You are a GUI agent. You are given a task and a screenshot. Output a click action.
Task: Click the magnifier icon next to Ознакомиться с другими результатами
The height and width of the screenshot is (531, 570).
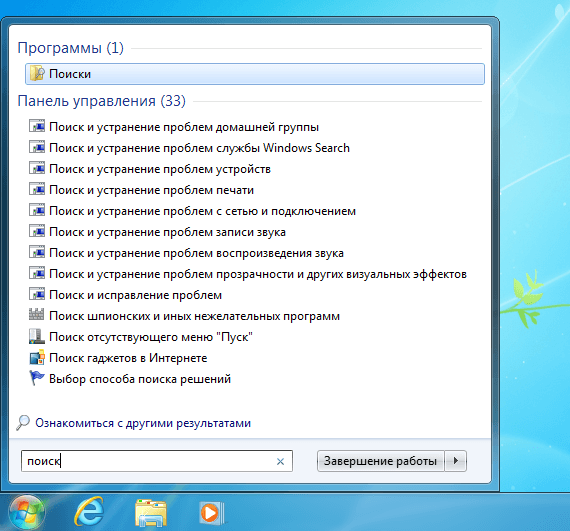tap(23, 423)
